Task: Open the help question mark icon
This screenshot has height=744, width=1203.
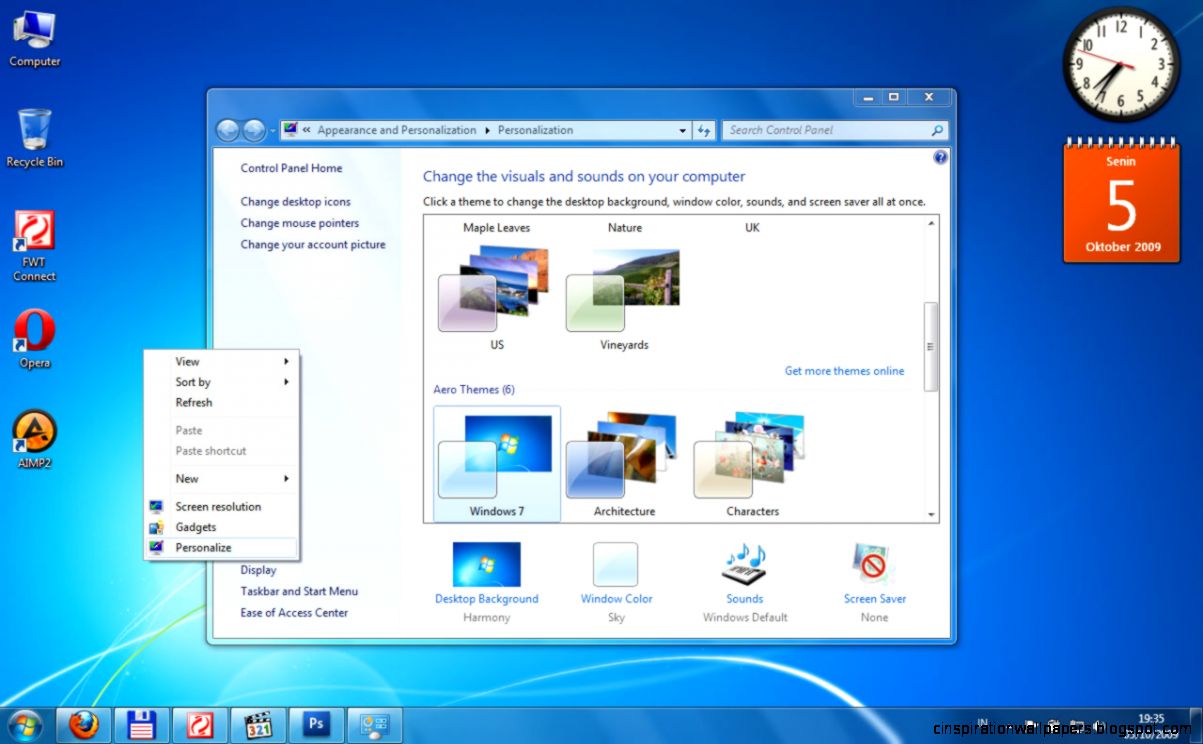Action: (940, 158)
